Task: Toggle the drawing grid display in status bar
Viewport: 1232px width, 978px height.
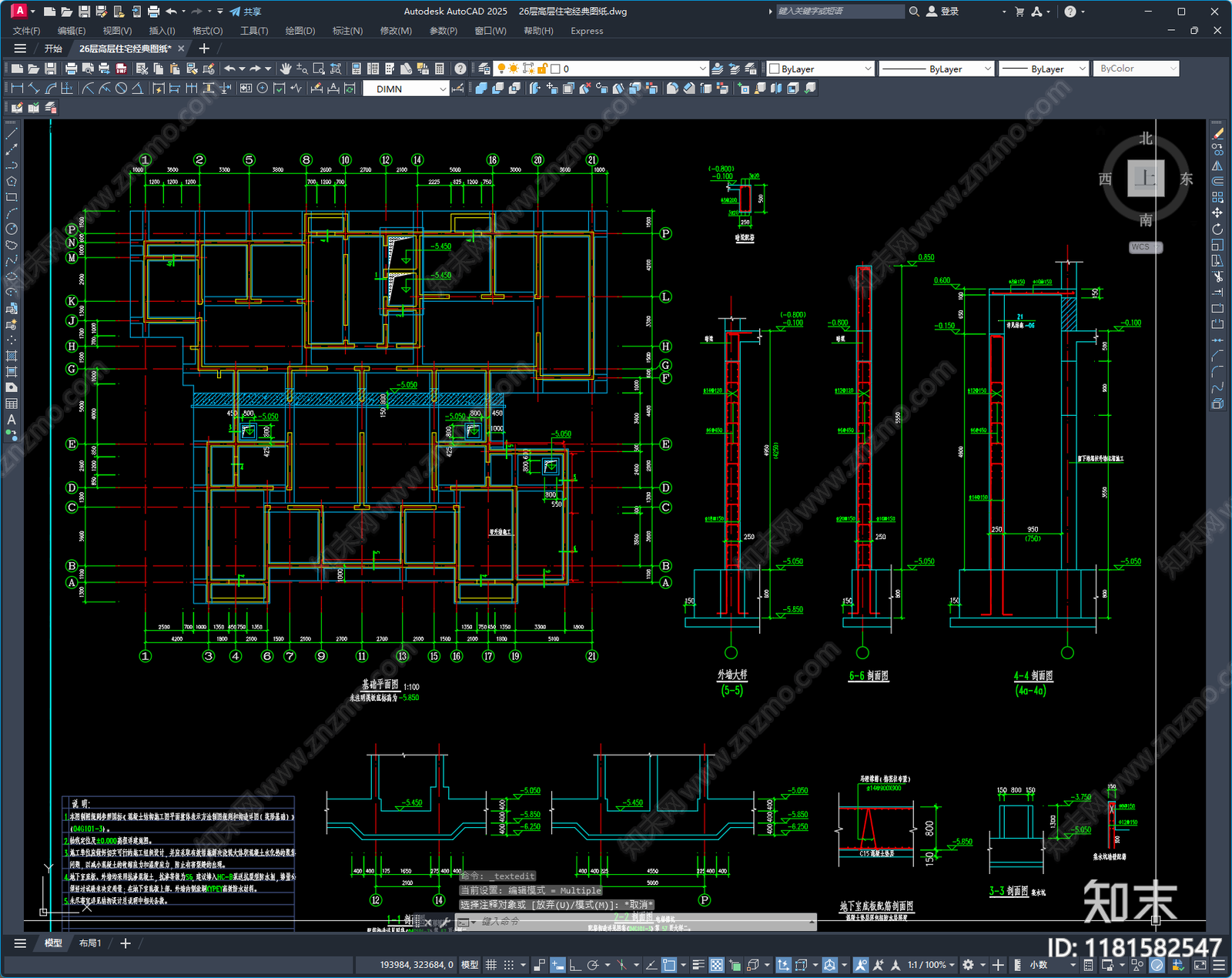Action: click(490, 965)
